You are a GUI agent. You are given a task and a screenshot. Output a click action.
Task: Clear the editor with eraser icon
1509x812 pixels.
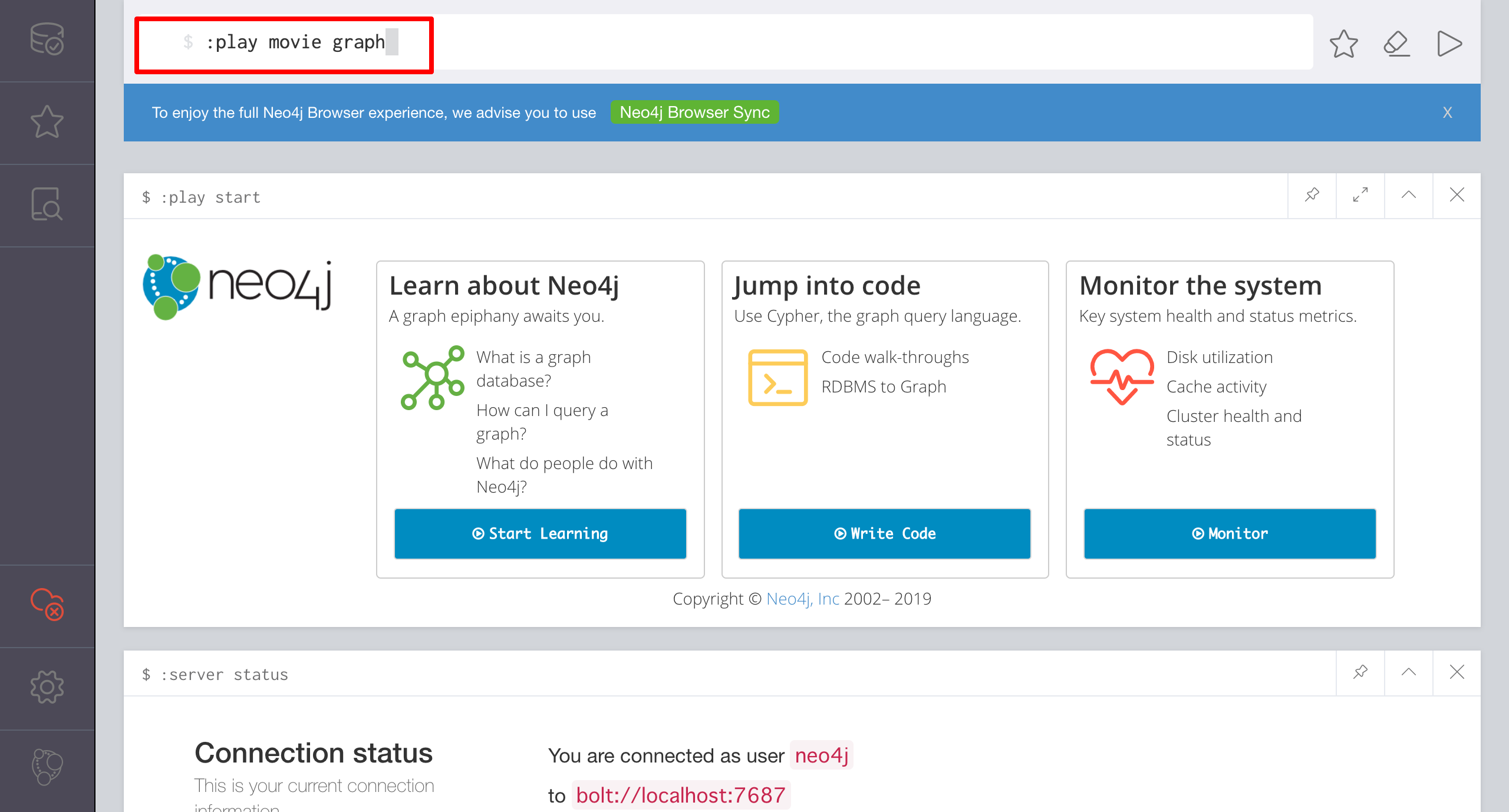1396,44
